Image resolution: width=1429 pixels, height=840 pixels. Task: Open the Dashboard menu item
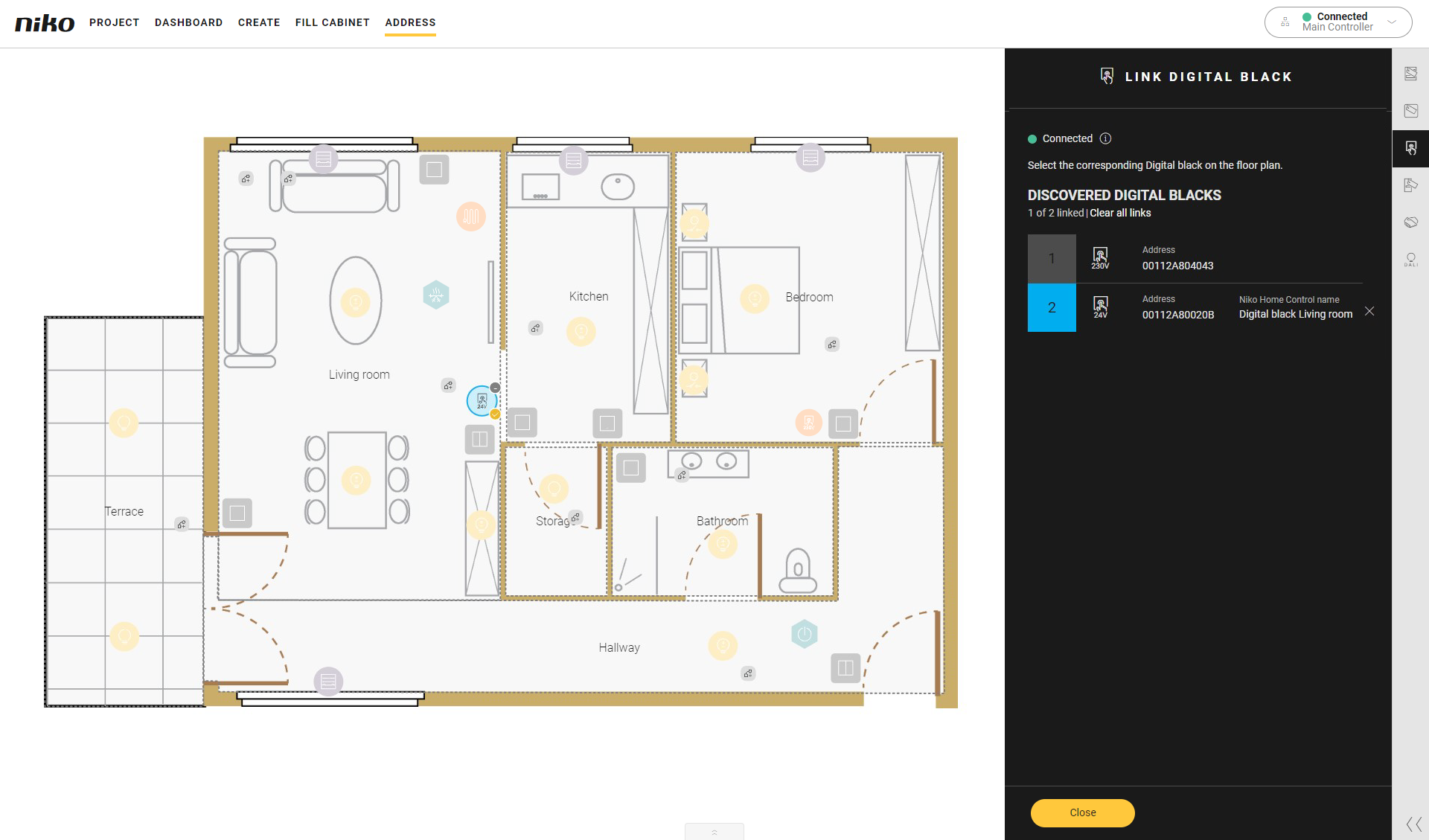point(188,22)
